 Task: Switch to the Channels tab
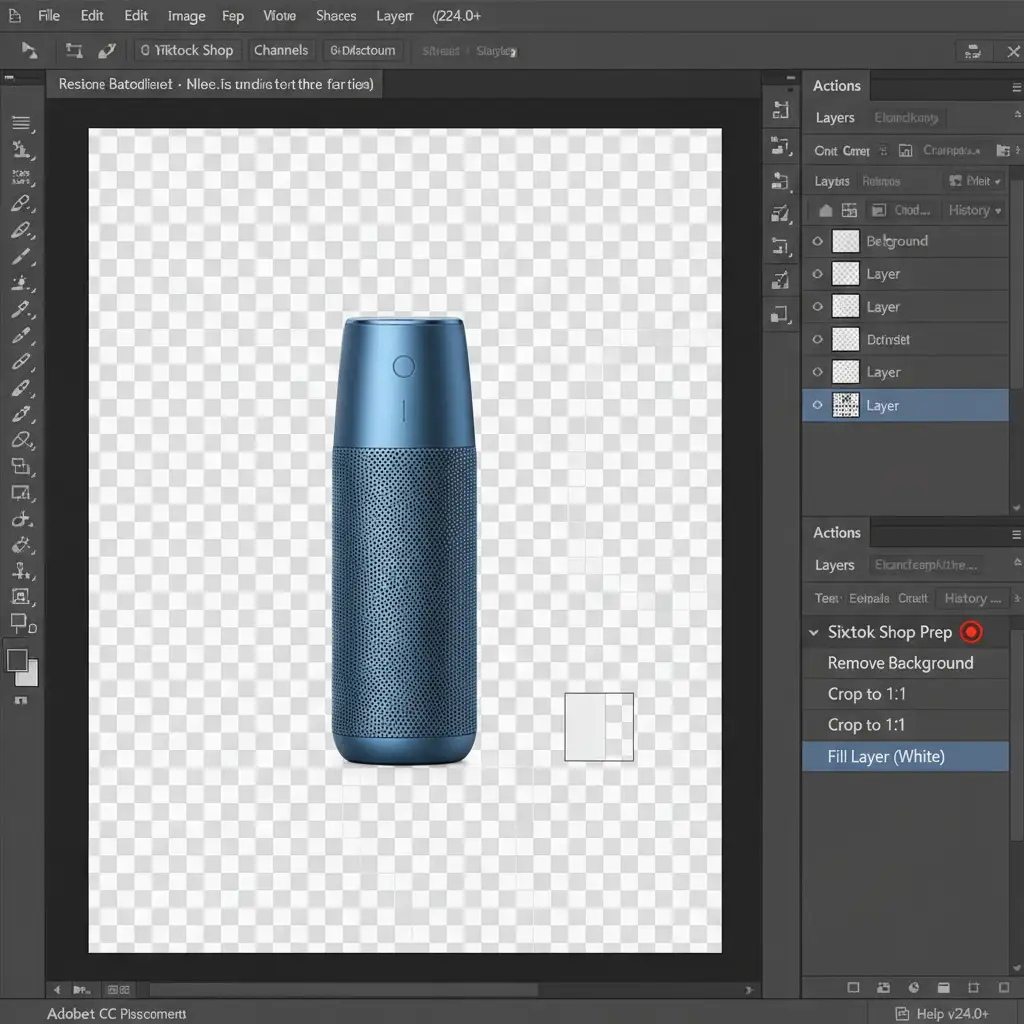coord(281,50)
